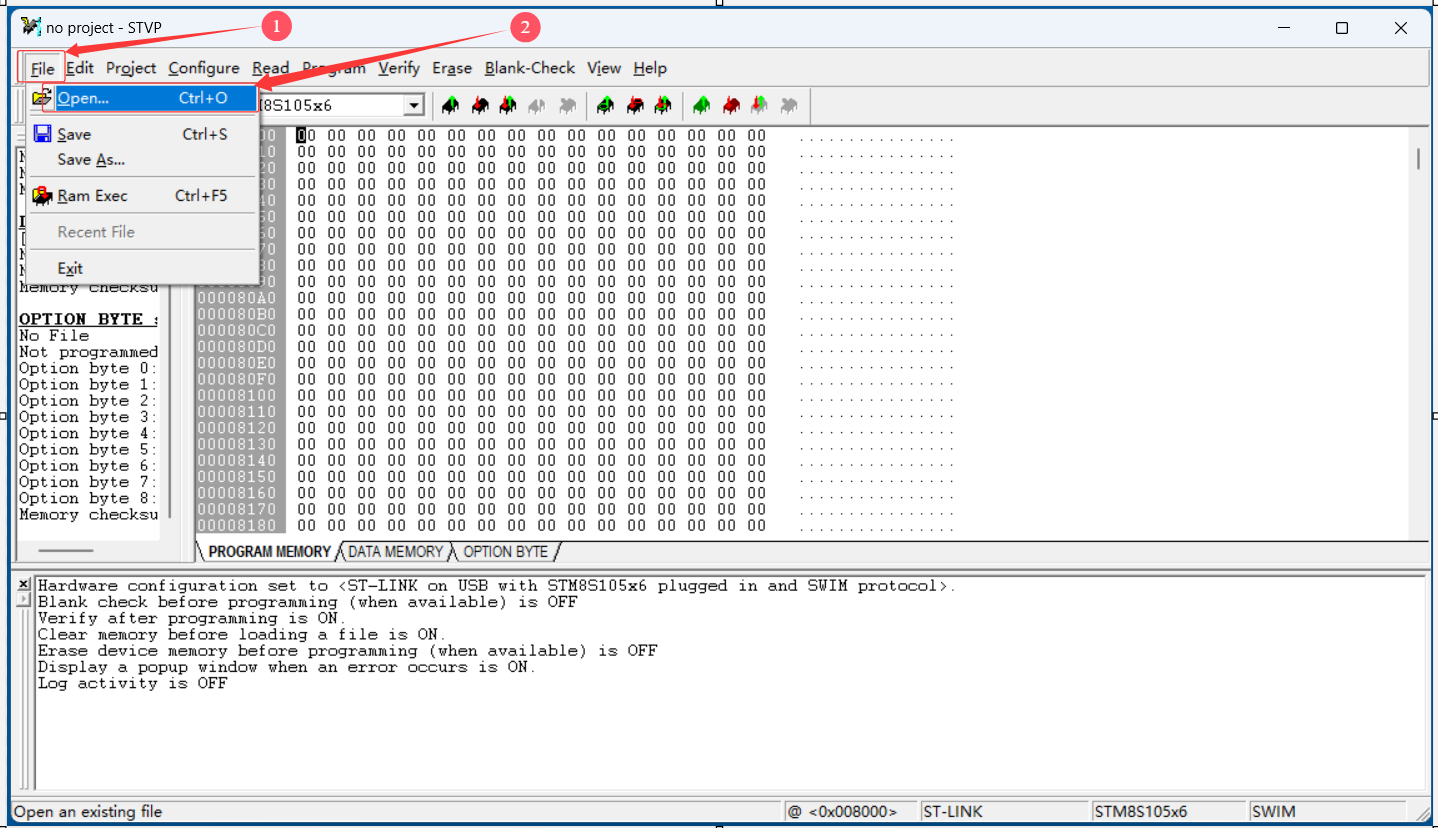Click the Read current tab icon, green arrow with circle
1438x828 pixels.
(x=605, y=105)
